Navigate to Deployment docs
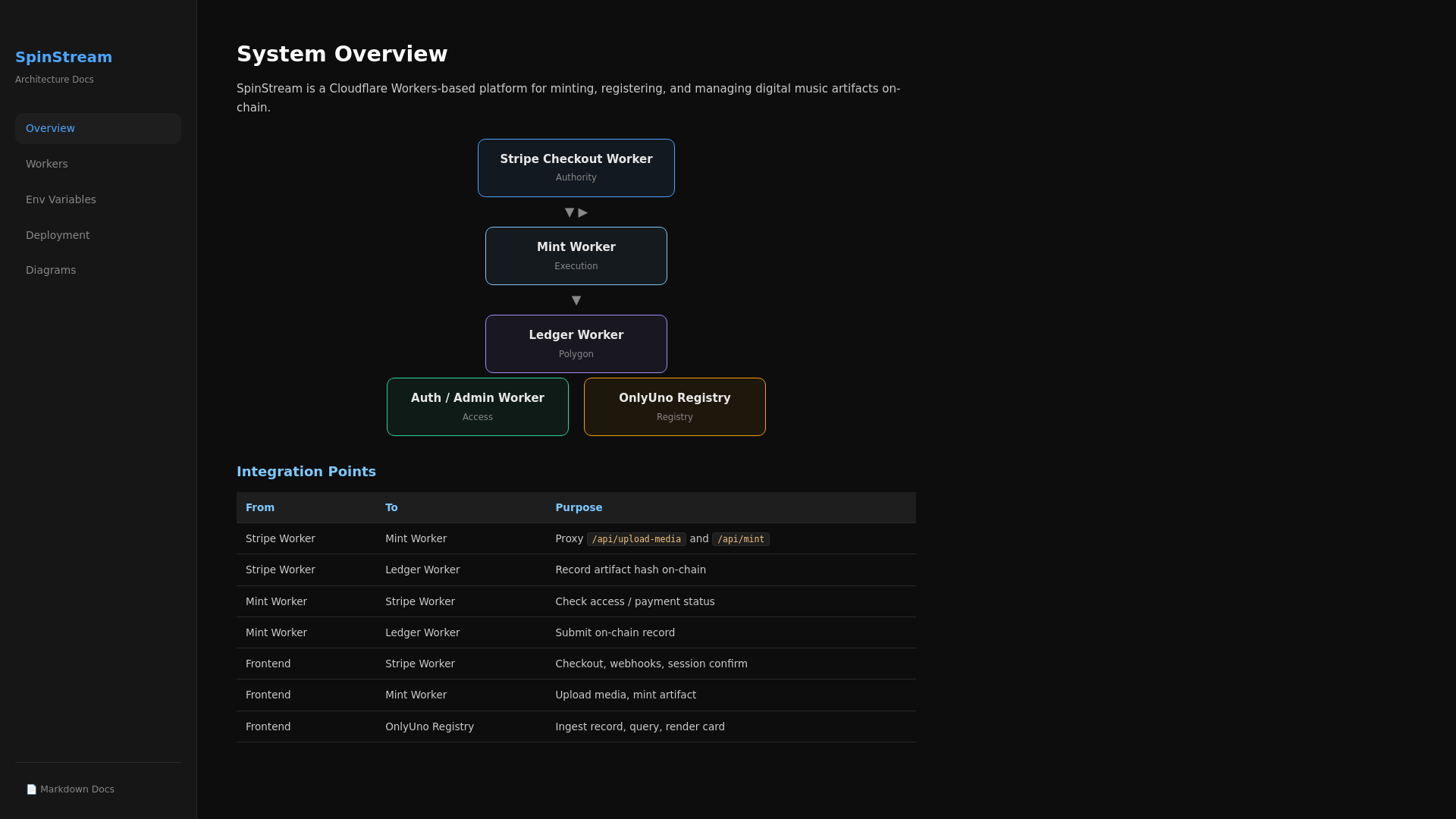This screenshot has width=1456, height=819. click(98, 235)
